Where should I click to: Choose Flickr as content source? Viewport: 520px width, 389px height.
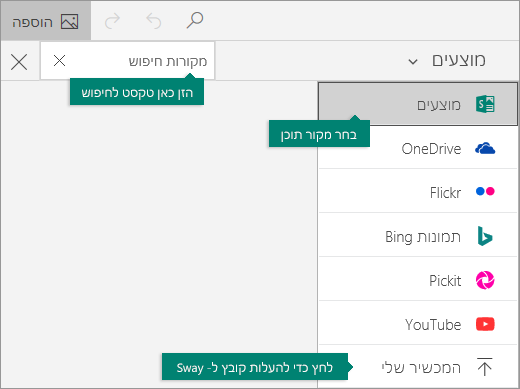coord(418,192)
